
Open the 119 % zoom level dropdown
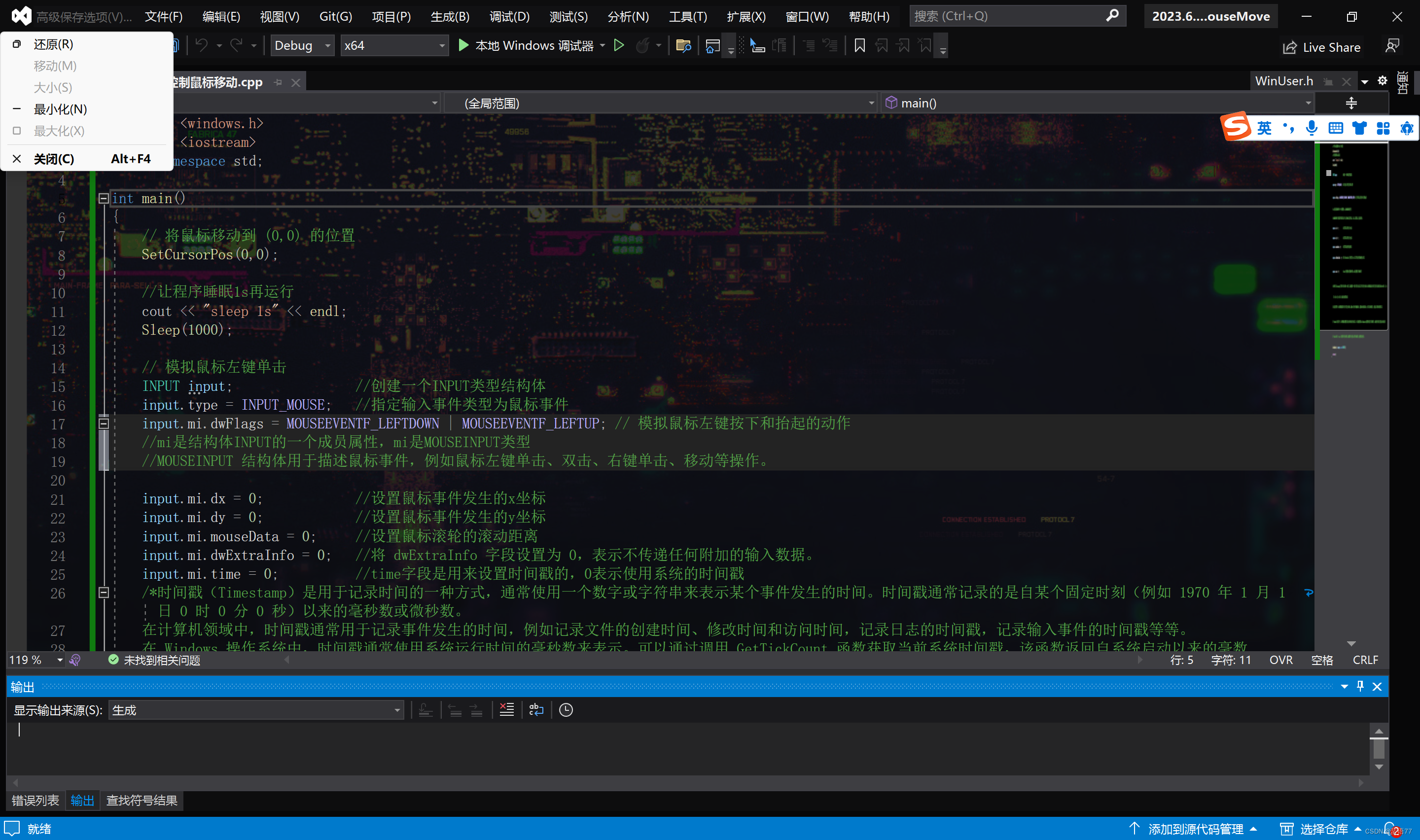[35, 660]
